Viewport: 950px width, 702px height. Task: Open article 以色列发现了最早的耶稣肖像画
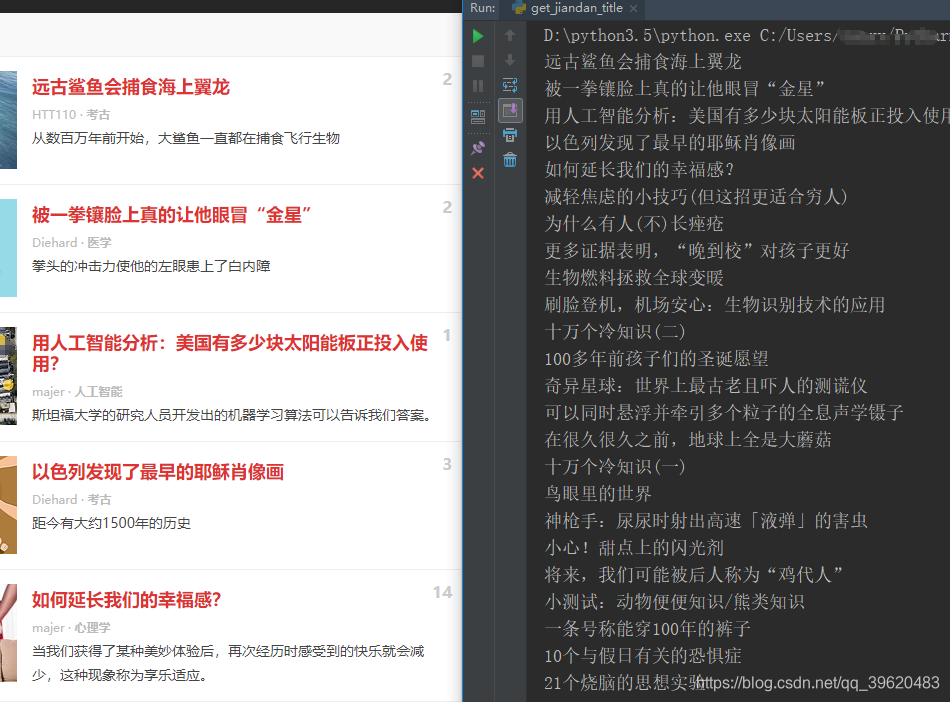coord(158,472)
